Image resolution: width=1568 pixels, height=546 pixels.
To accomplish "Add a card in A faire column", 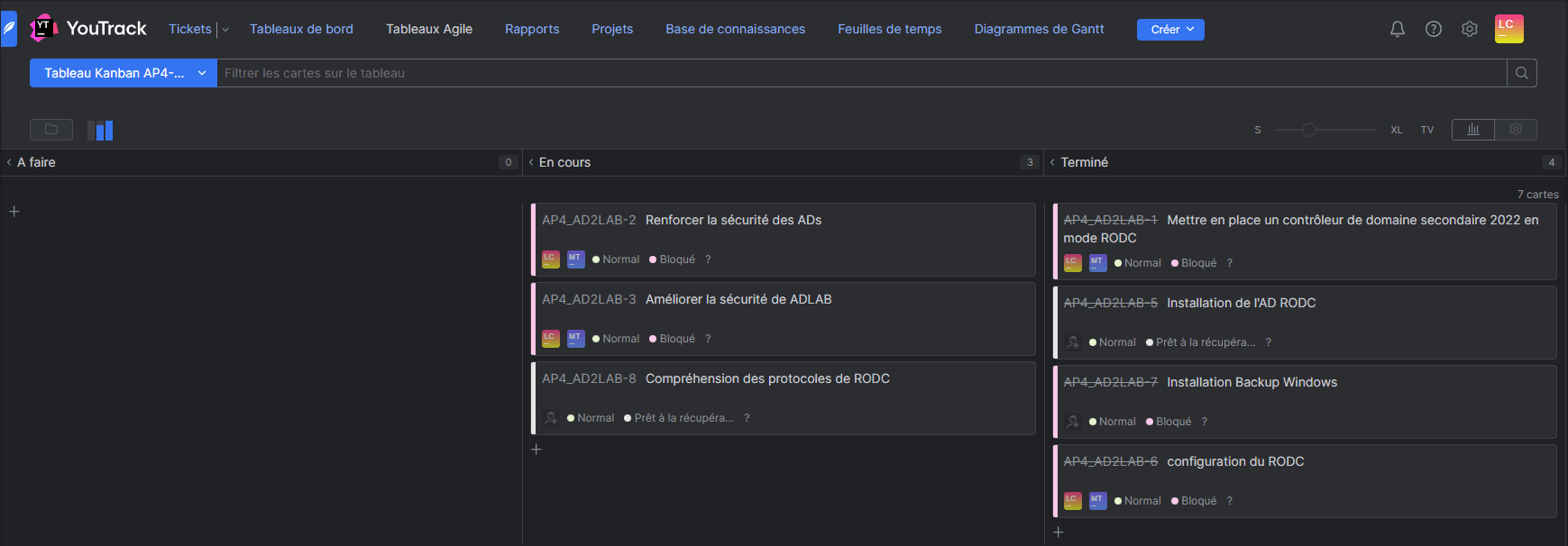I will tap(14, 212).
